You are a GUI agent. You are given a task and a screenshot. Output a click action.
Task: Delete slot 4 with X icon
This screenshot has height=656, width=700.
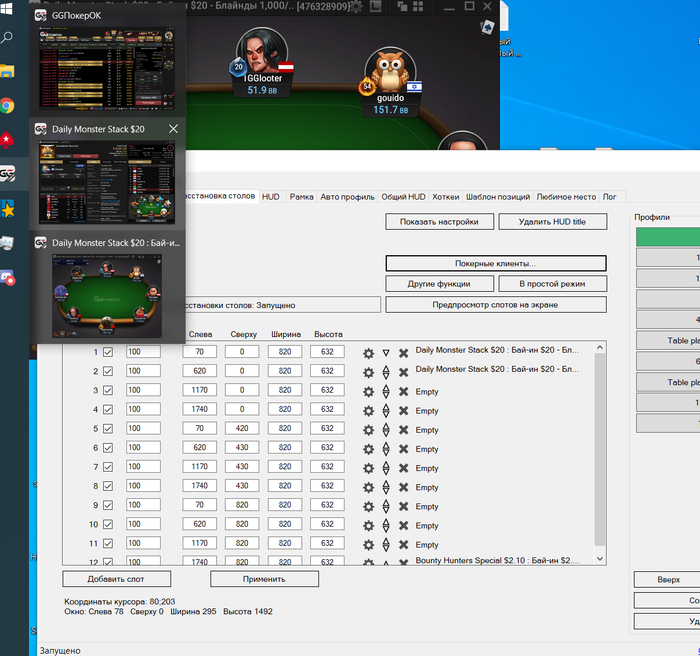click(x=404, y=411)
